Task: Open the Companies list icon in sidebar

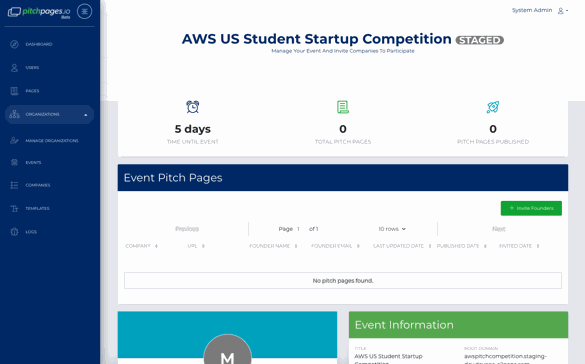Action: (14, 185)
